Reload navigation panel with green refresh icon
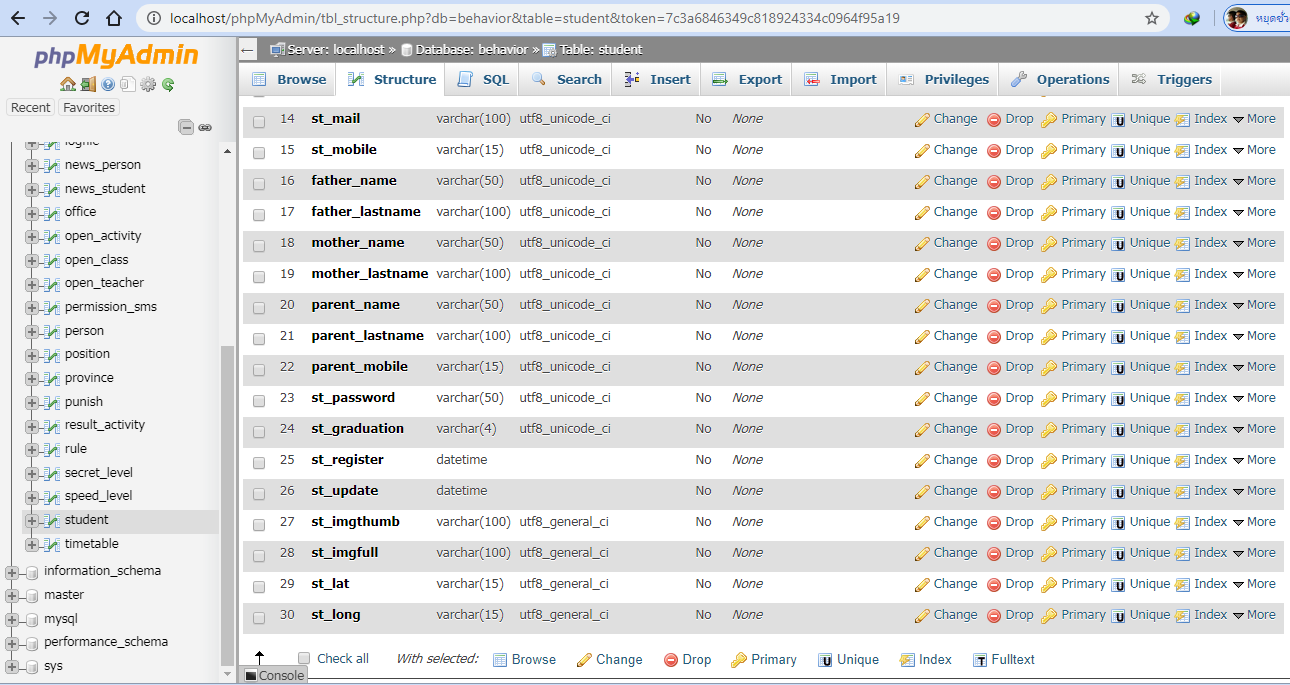Image resolution: width=1290 pixels, height=685 pixels. click(168, 84)
